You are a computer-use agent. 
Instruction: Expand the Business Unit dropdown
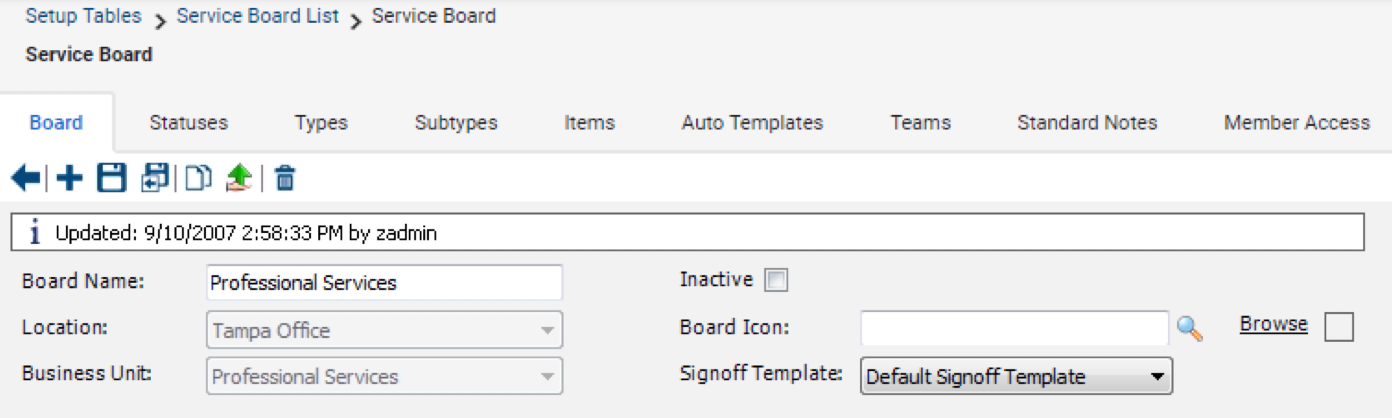[x=385, y=376]
